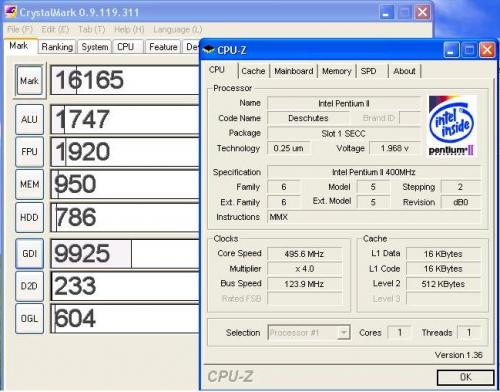Viewport: 500px width, 392px height.
Task: Click the Bus Speed value 123.9 MHz
Action: [x=304, y=284]
